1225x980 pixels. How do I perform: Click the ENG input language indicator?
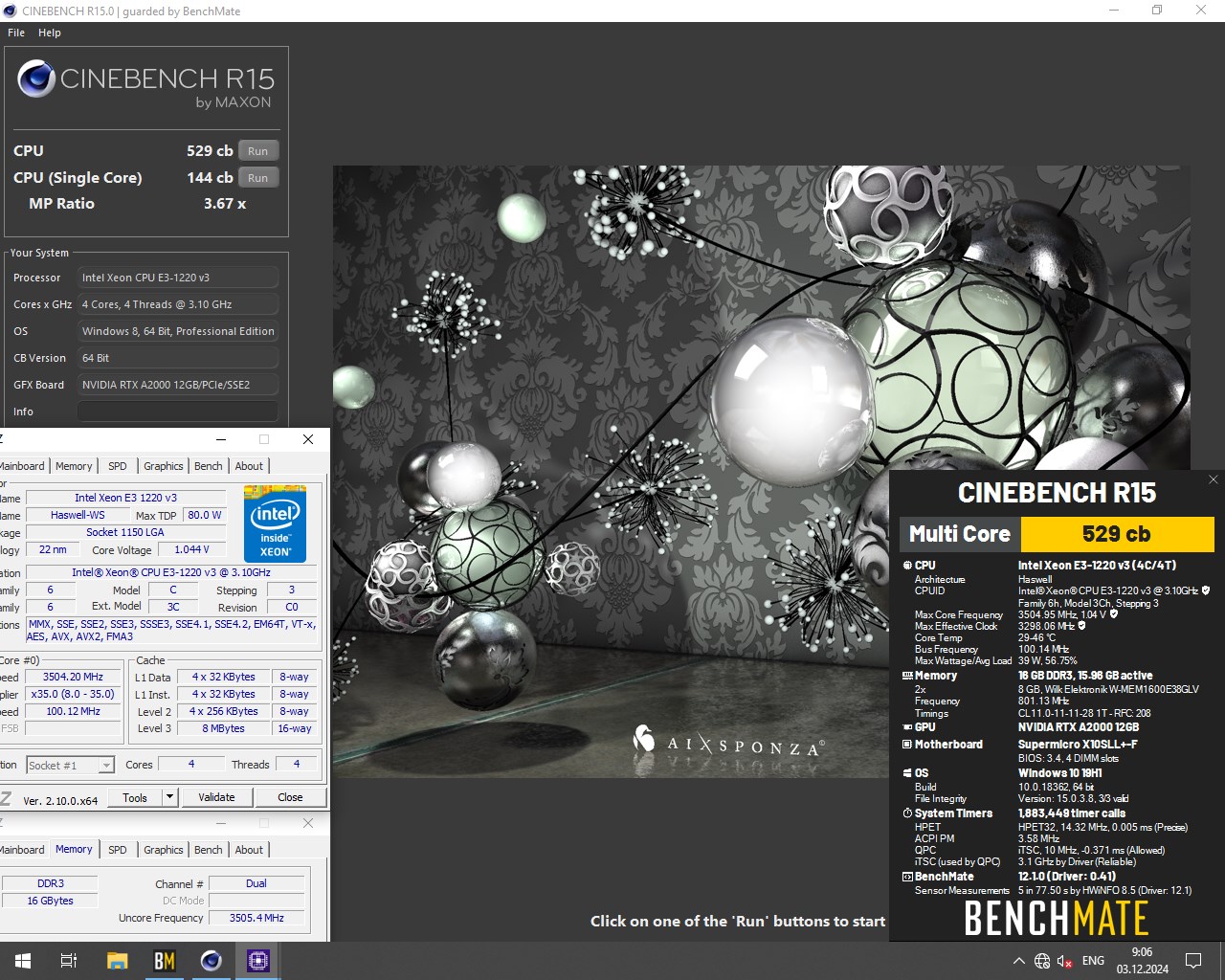click(1093, 961)
